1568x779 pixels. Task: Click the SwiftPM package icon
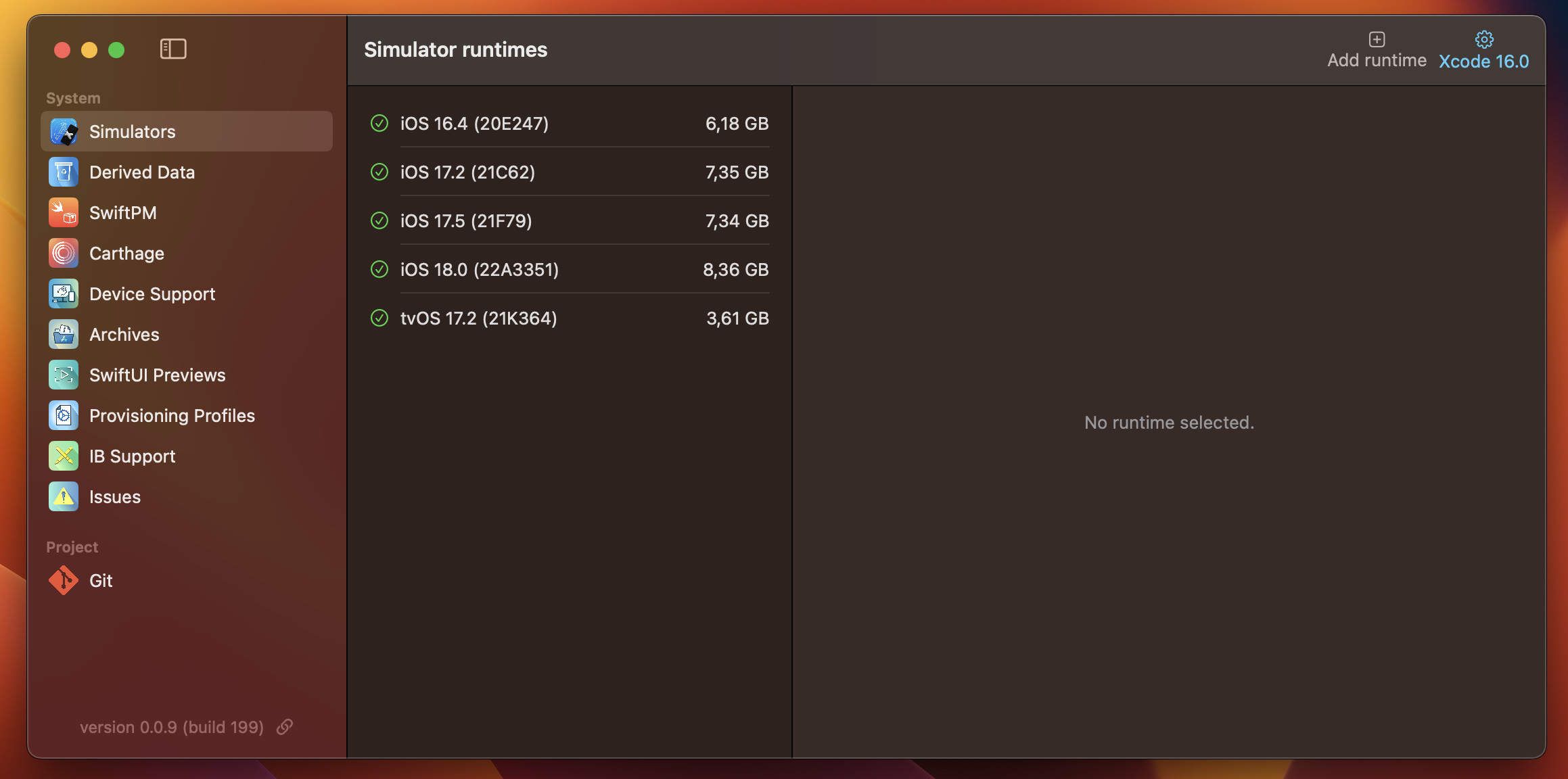[x=64, y=213]
